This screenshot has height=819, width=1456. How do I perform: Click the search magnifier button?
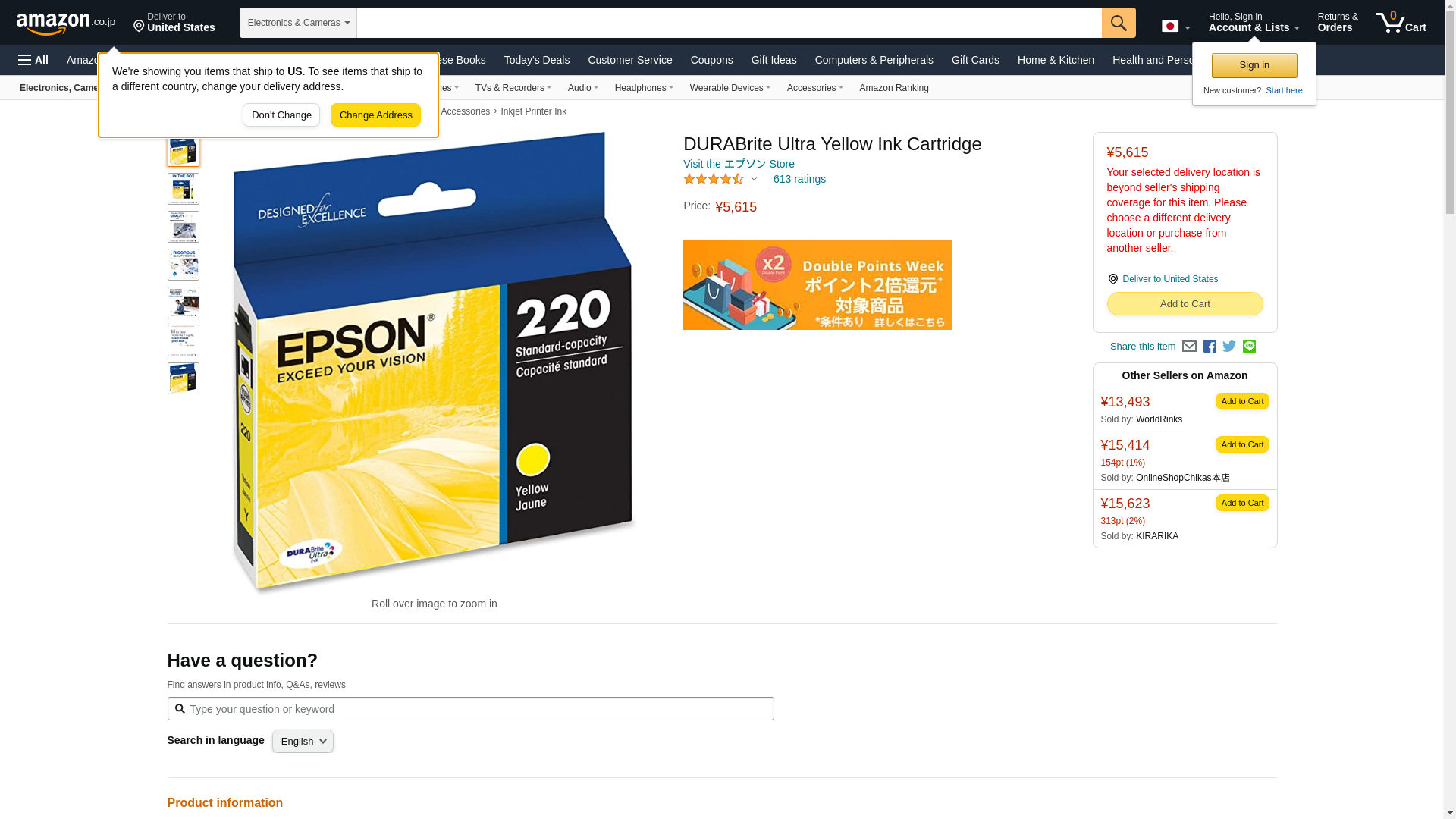[x=1119, y=23]
